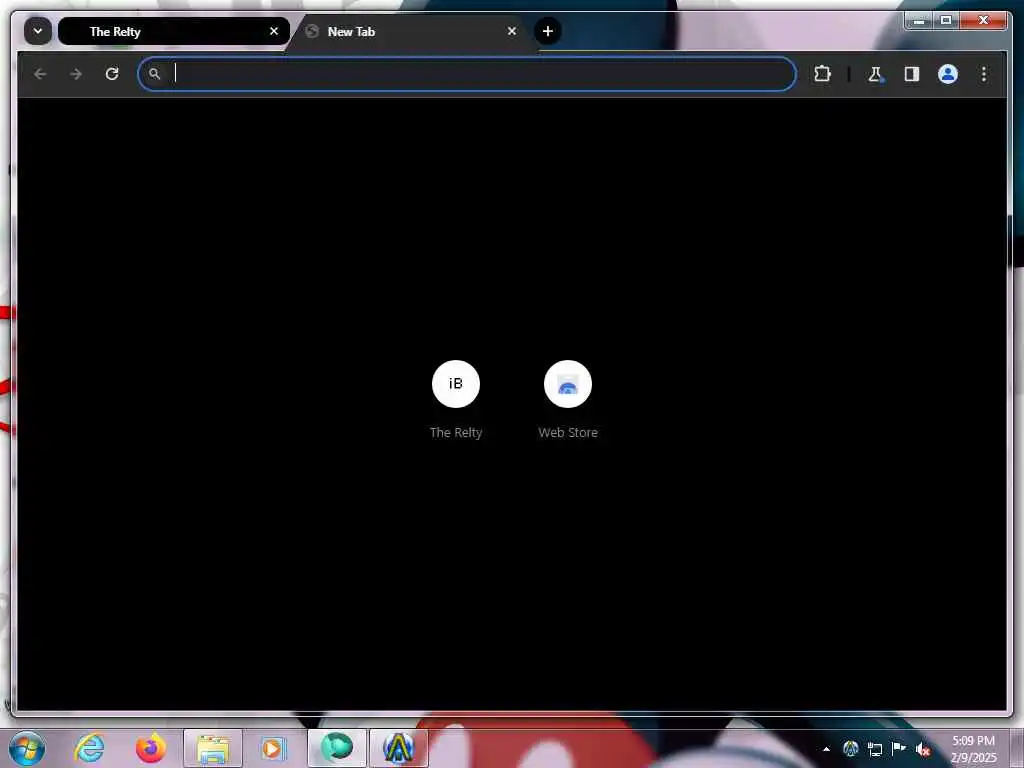The width and height of the screenshot is (1024, 768).
Task: Open Chrome Labs flask icon
Action: [x=875, y=74]
